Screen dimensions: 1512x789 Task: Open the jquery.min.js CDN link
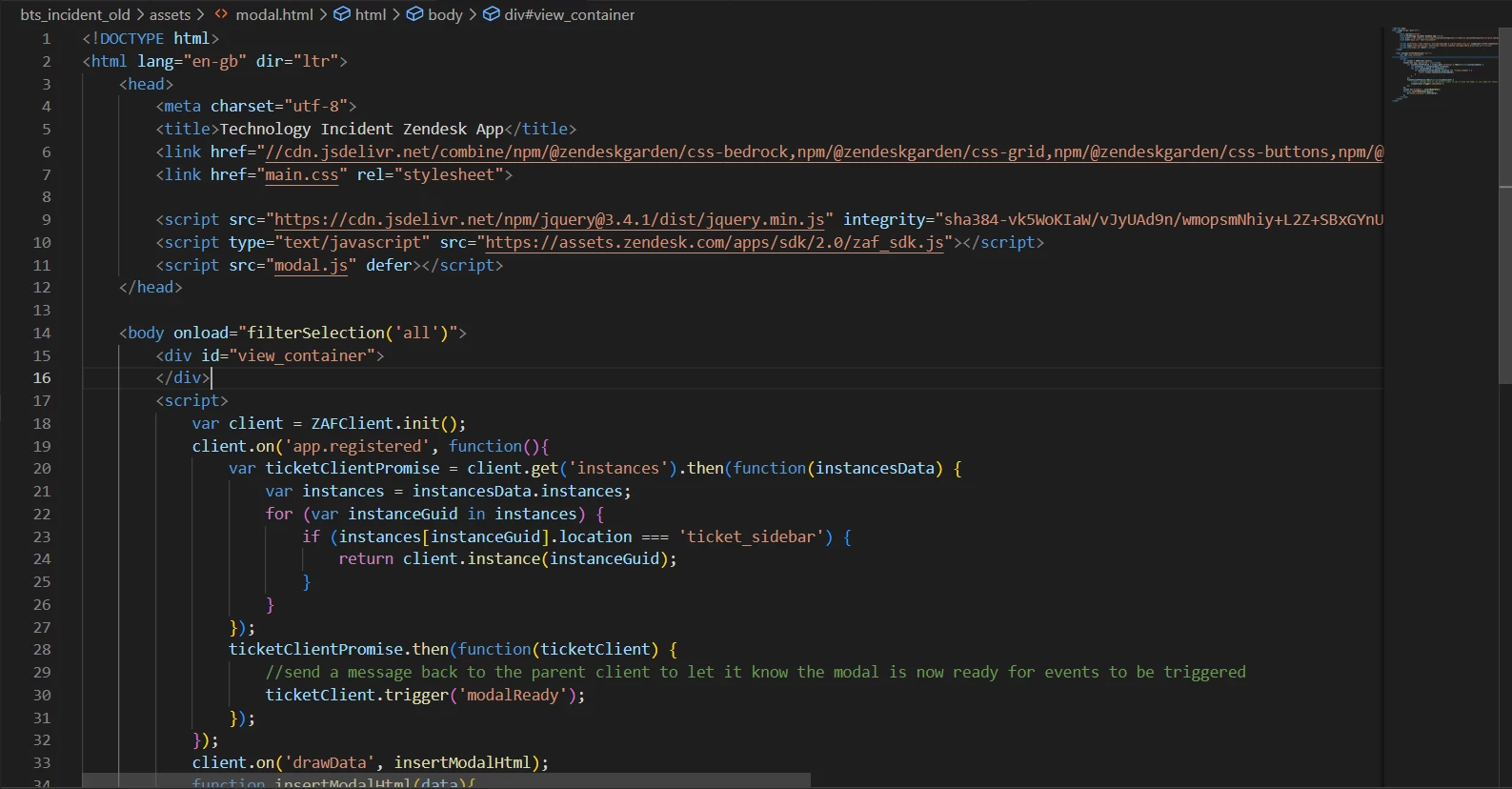pyautogui.click(x=550, y=220)
